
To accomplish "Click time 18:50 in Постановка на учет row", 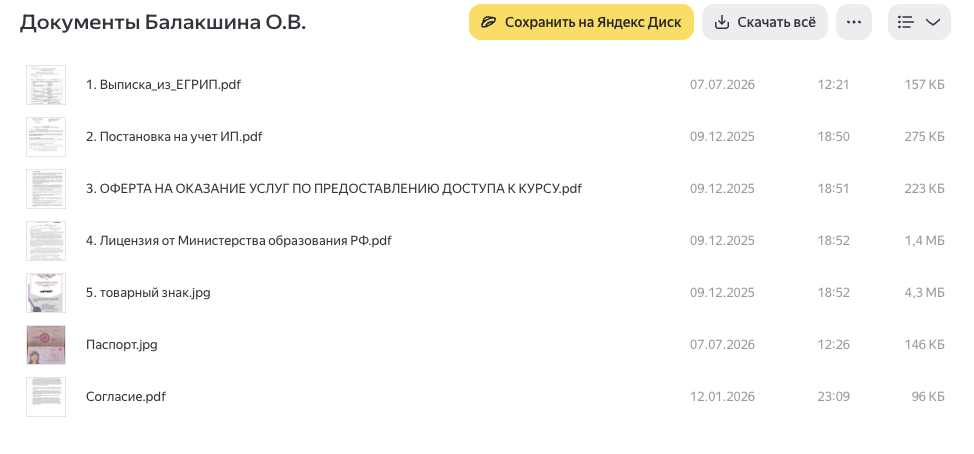I will coord(834,137).
